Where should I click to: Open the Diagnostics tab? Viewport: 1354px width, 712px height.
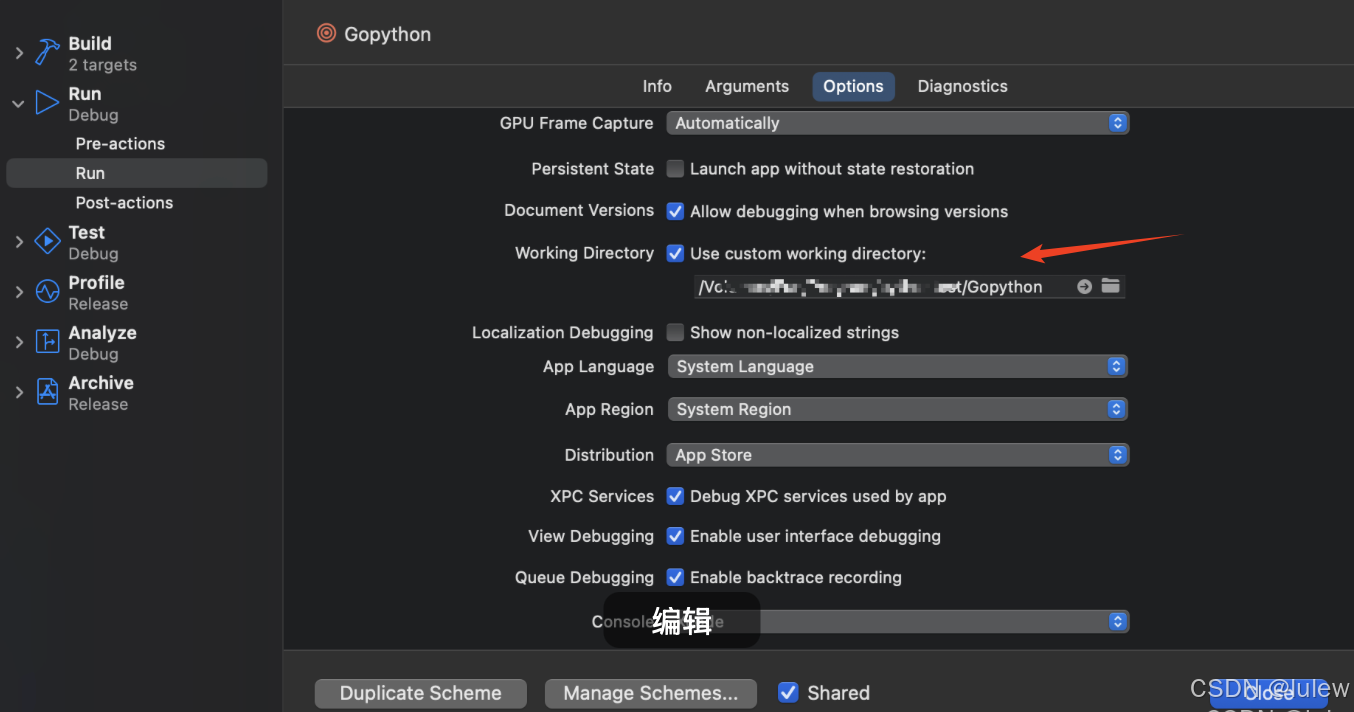click(961, 86)
